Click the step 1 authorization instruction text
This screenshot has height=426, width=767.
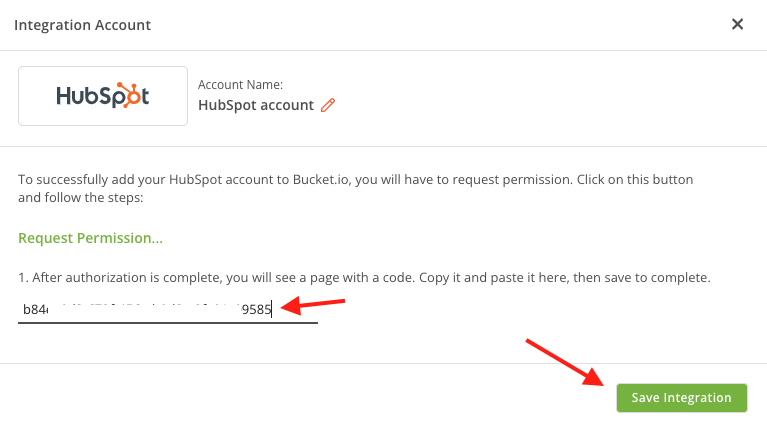tap(364, 277)
